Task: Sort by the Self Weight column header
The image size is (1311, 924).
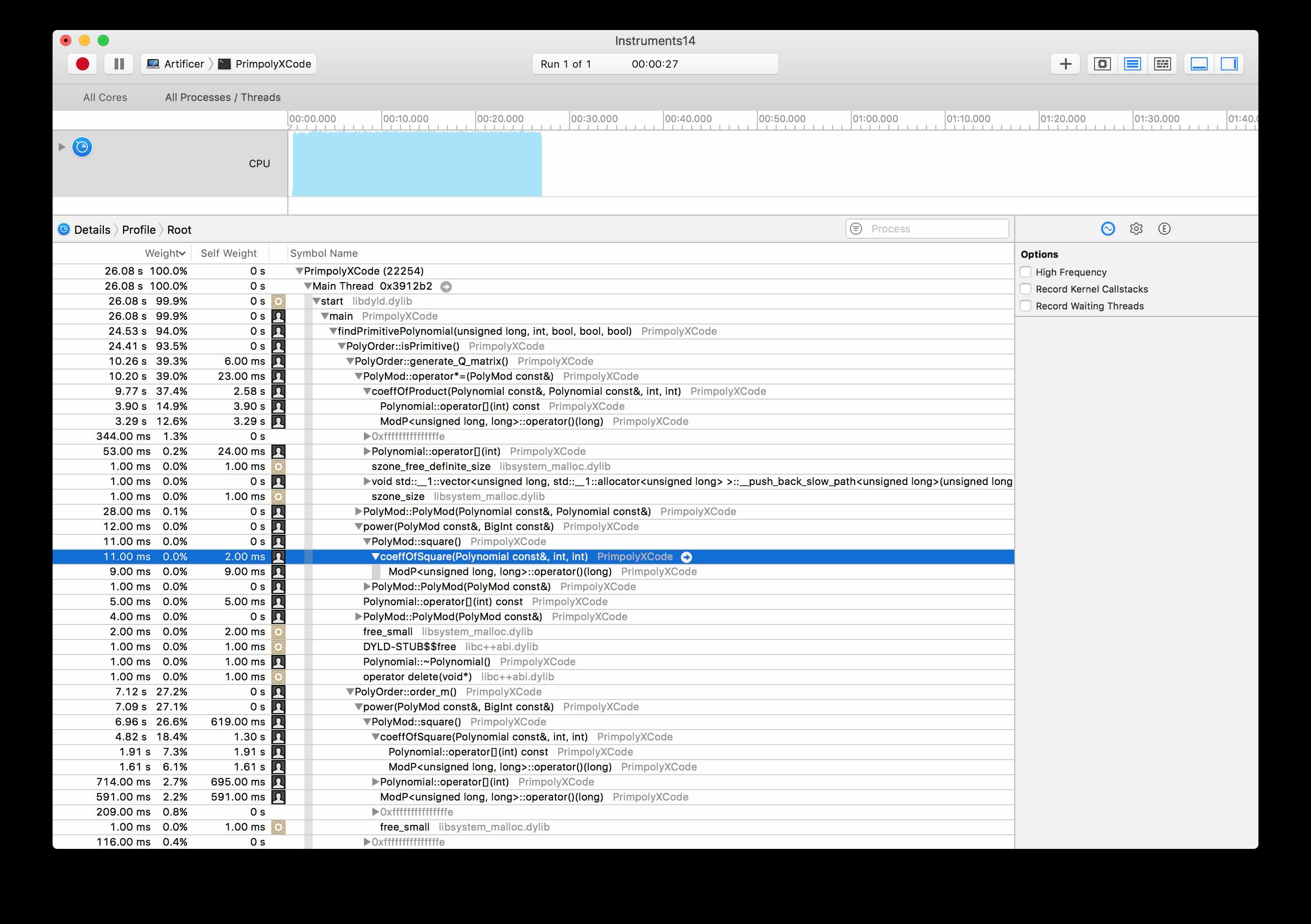Action: [x=228, y=253]
